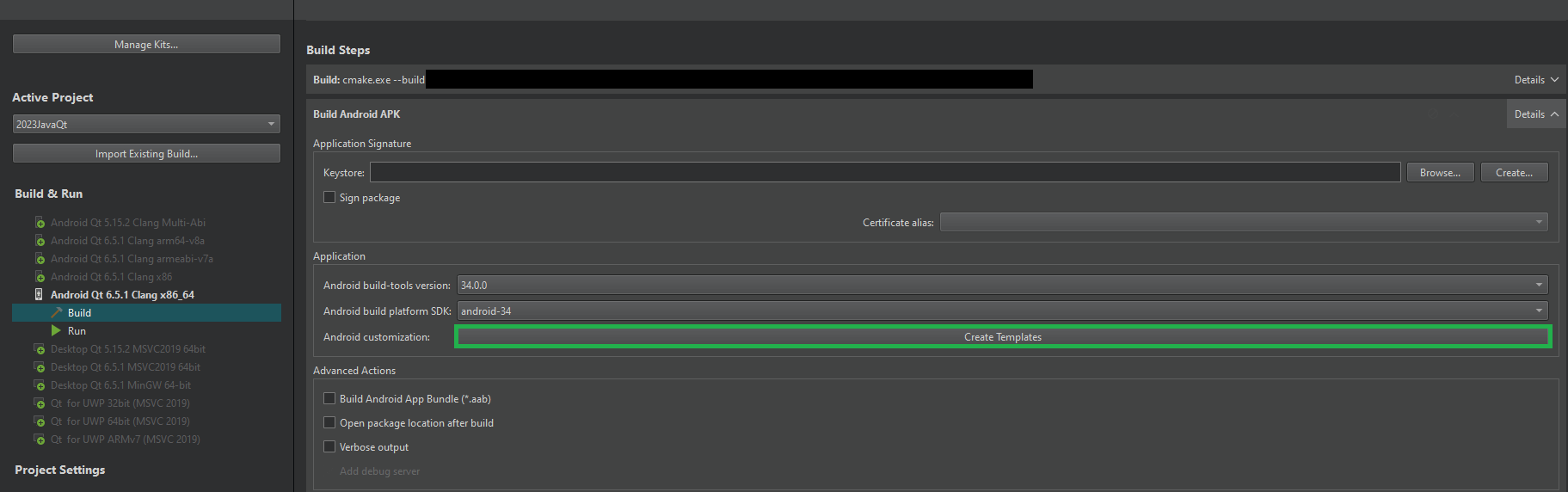1568x492 pixels.
Task: Enable Verbose output checkbox
Action: click(x=329, y=446)
